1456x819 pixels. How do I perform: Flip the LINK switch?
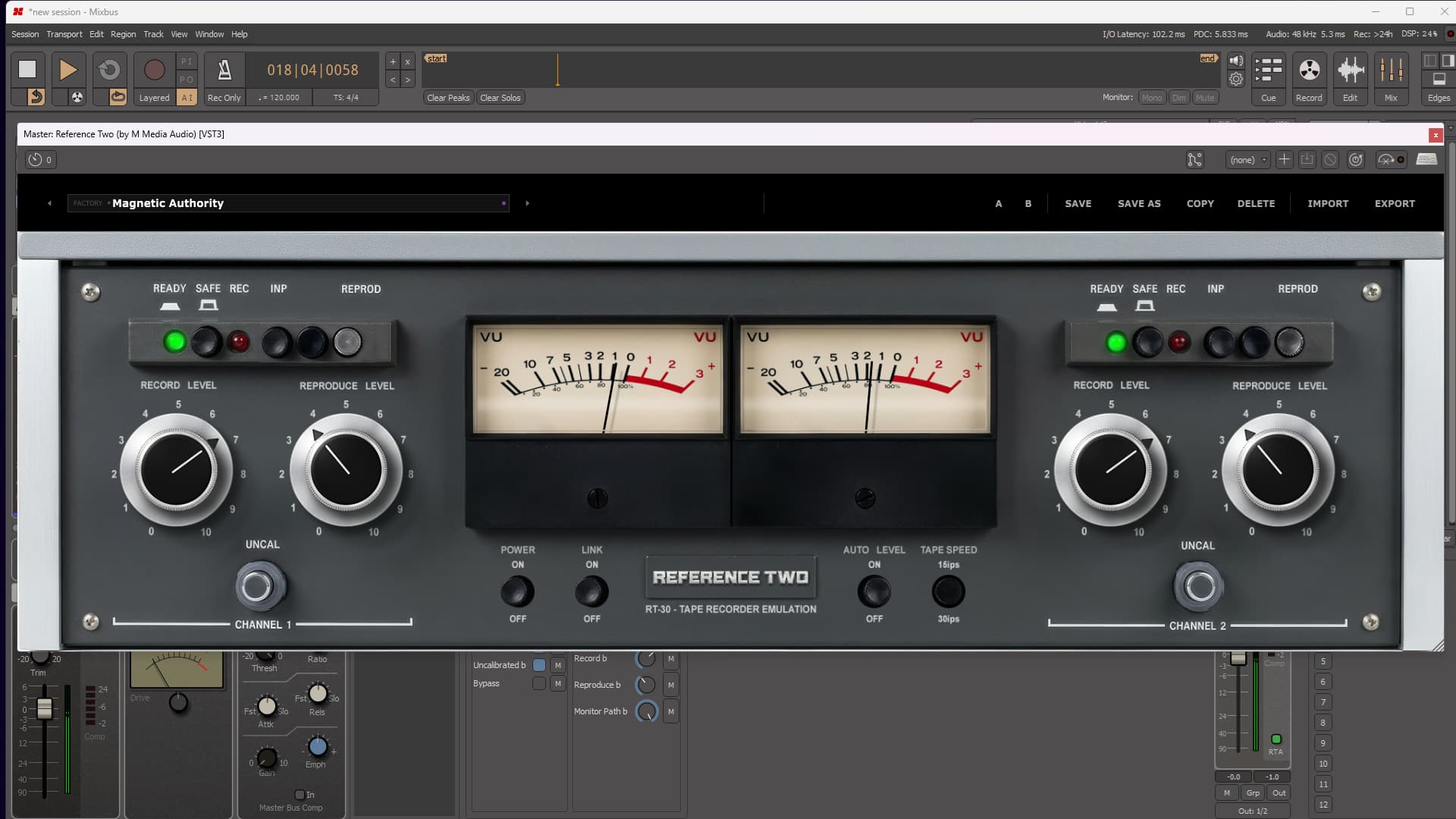[x=591, y=591]
